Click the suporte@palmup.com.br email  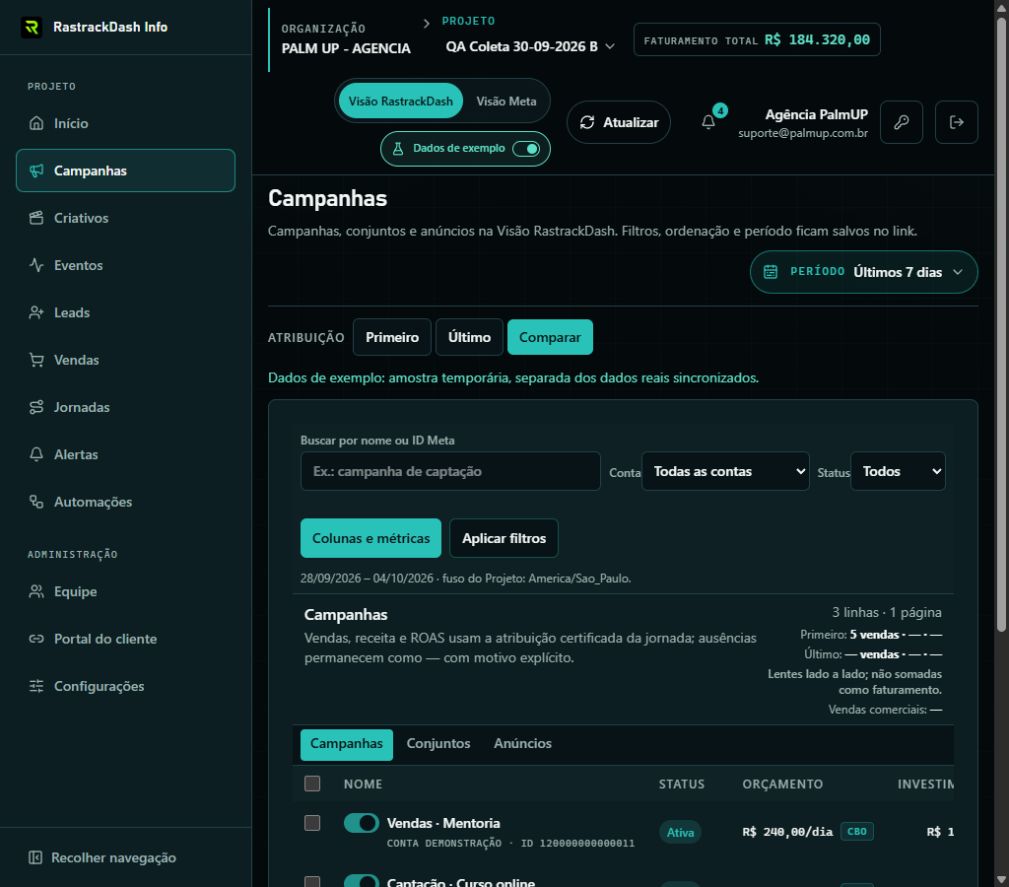(x=802, y=133)
